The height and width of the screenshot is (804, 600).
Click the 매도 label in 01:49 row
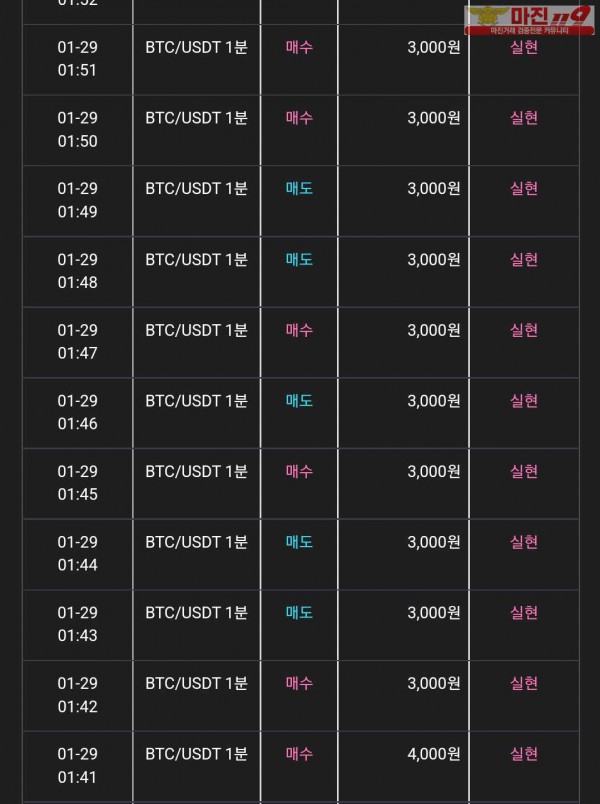(299, 188)
